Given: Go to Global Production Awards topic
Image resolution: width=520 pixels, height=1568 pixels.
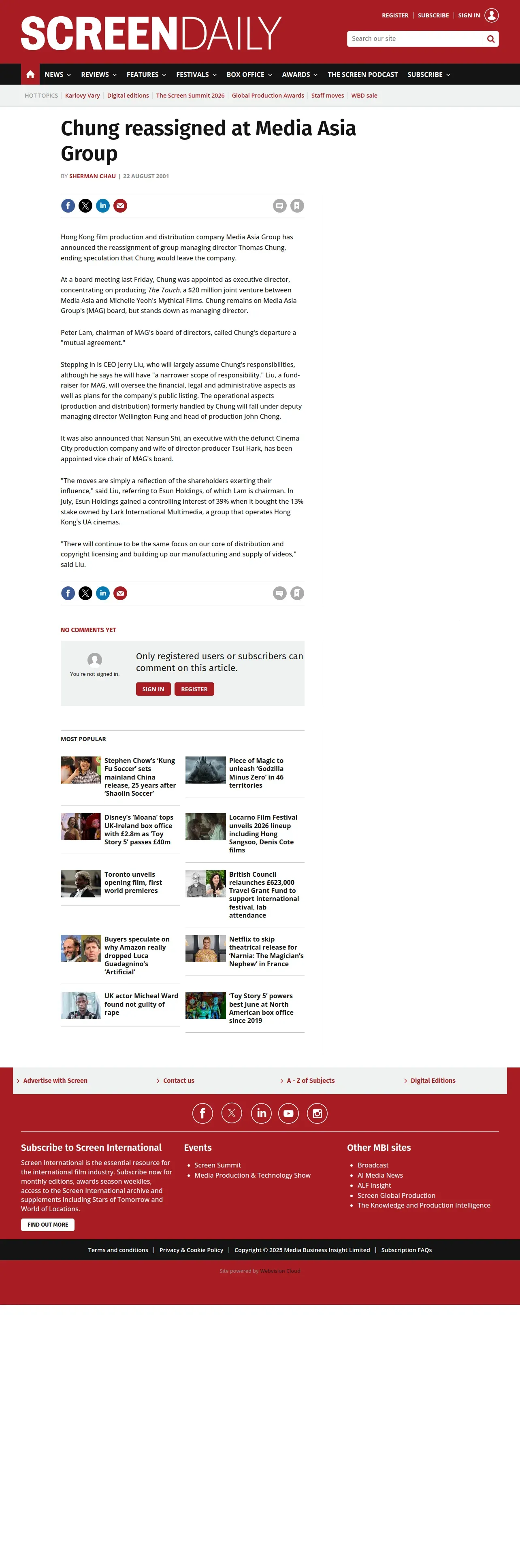Looking at the screenshot, I should [x=268, y=96].
